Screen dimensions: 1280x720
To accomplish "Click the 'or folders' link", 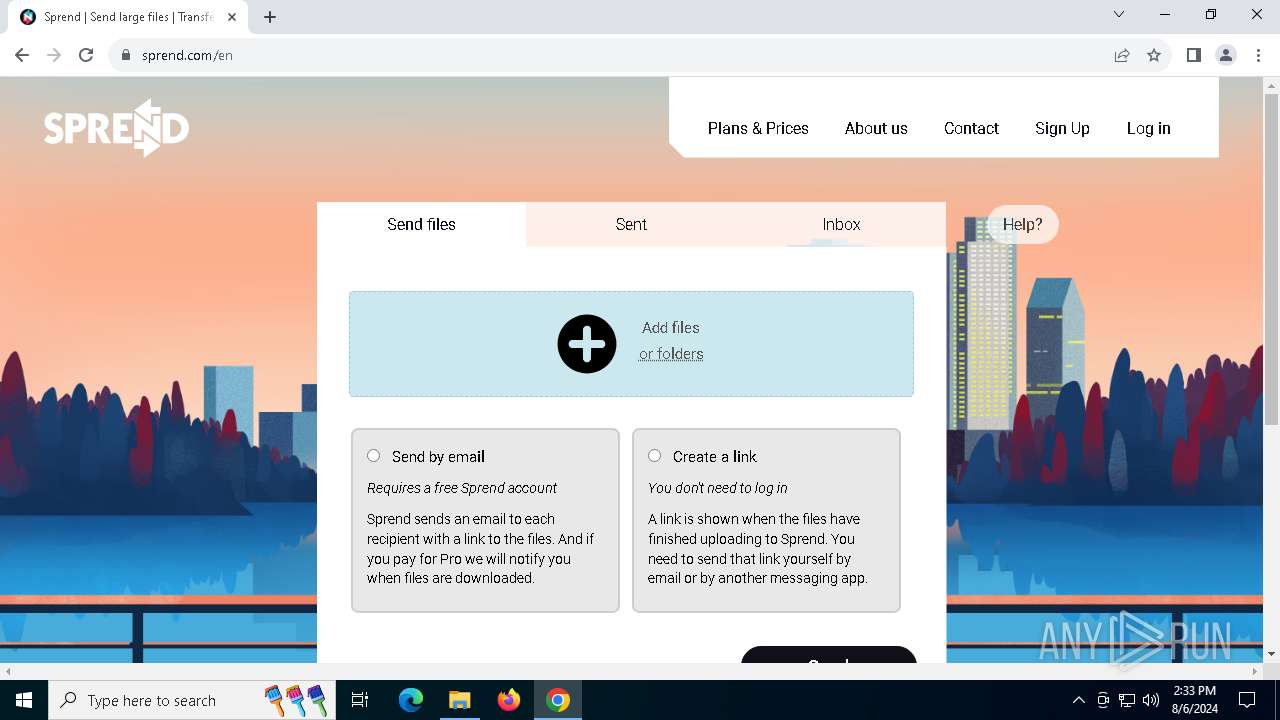I will tap(671, 354).
